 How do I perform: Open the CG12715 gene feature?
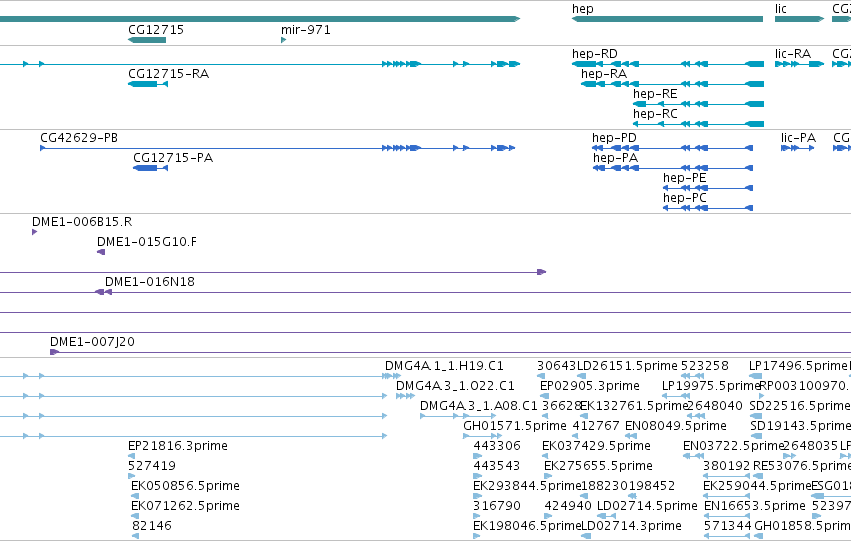click(147, 40)
